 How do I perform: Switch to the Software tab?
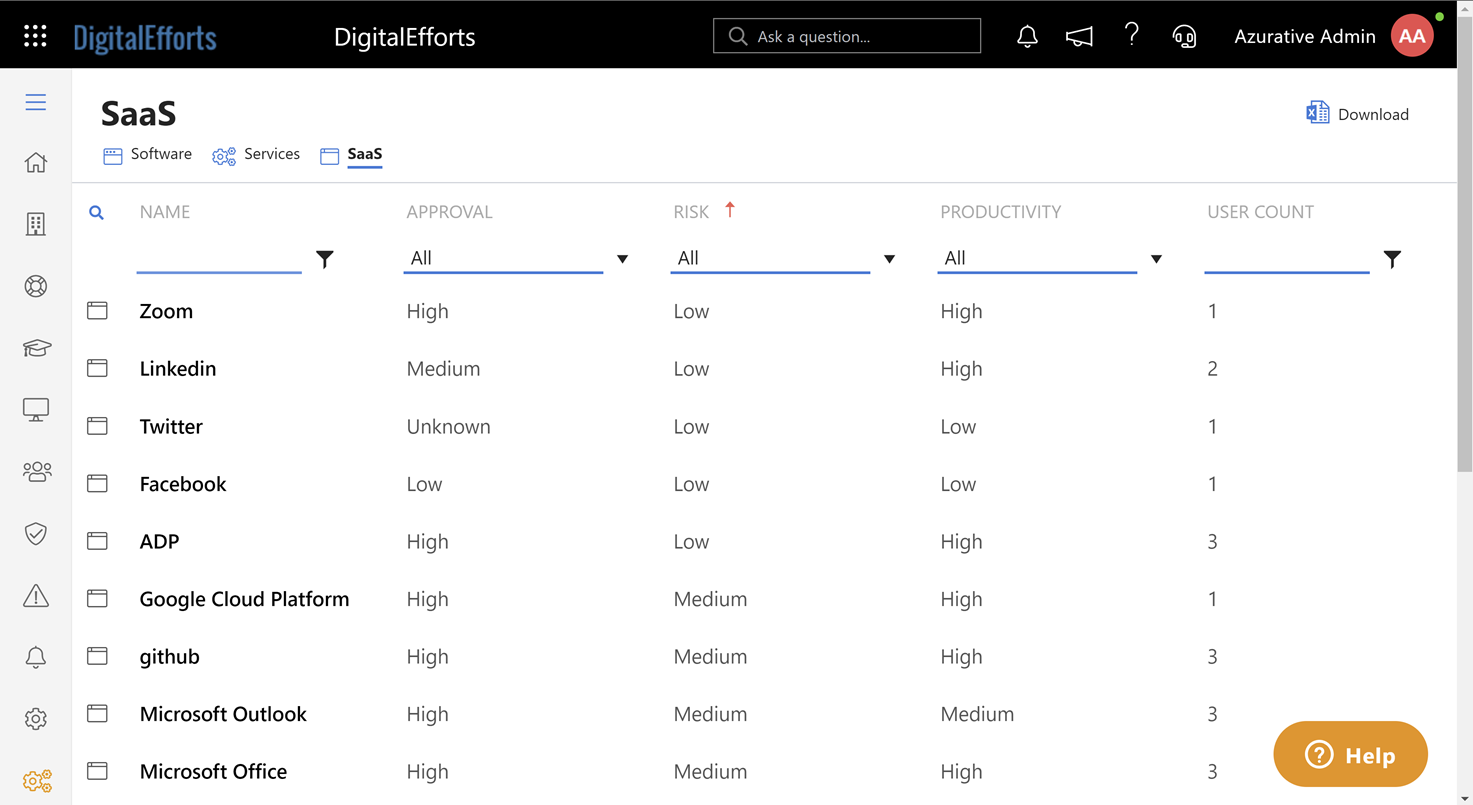(148, 154)
